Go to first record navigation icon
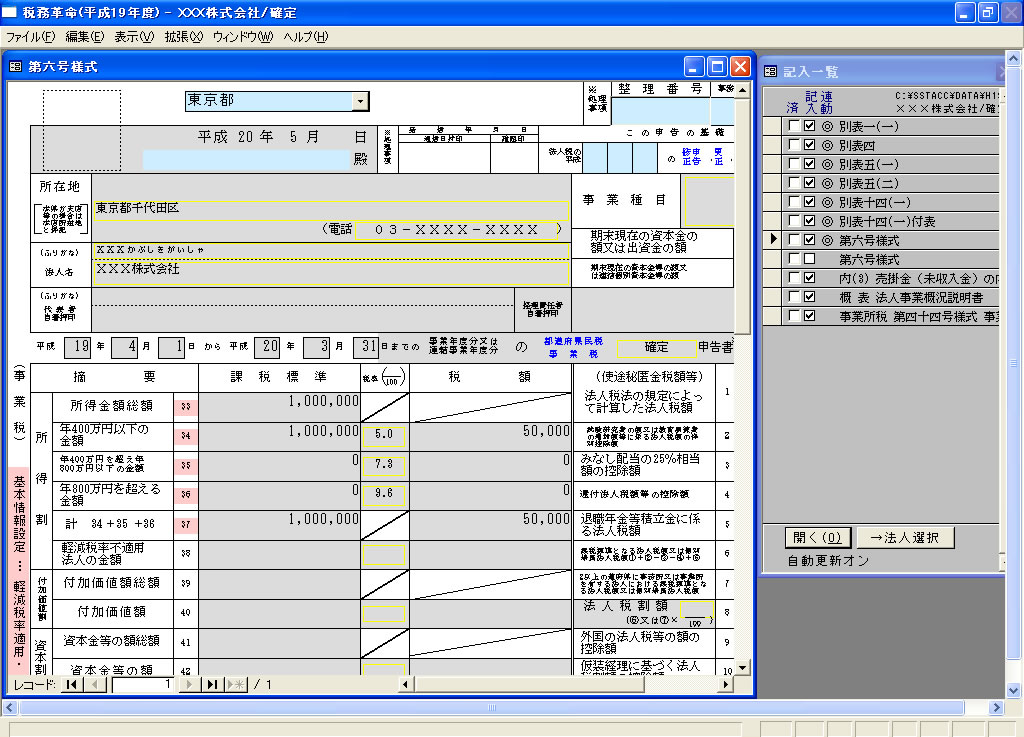Image resolution: width=1024 pixels, height=737 pixels. click(72, 684)
